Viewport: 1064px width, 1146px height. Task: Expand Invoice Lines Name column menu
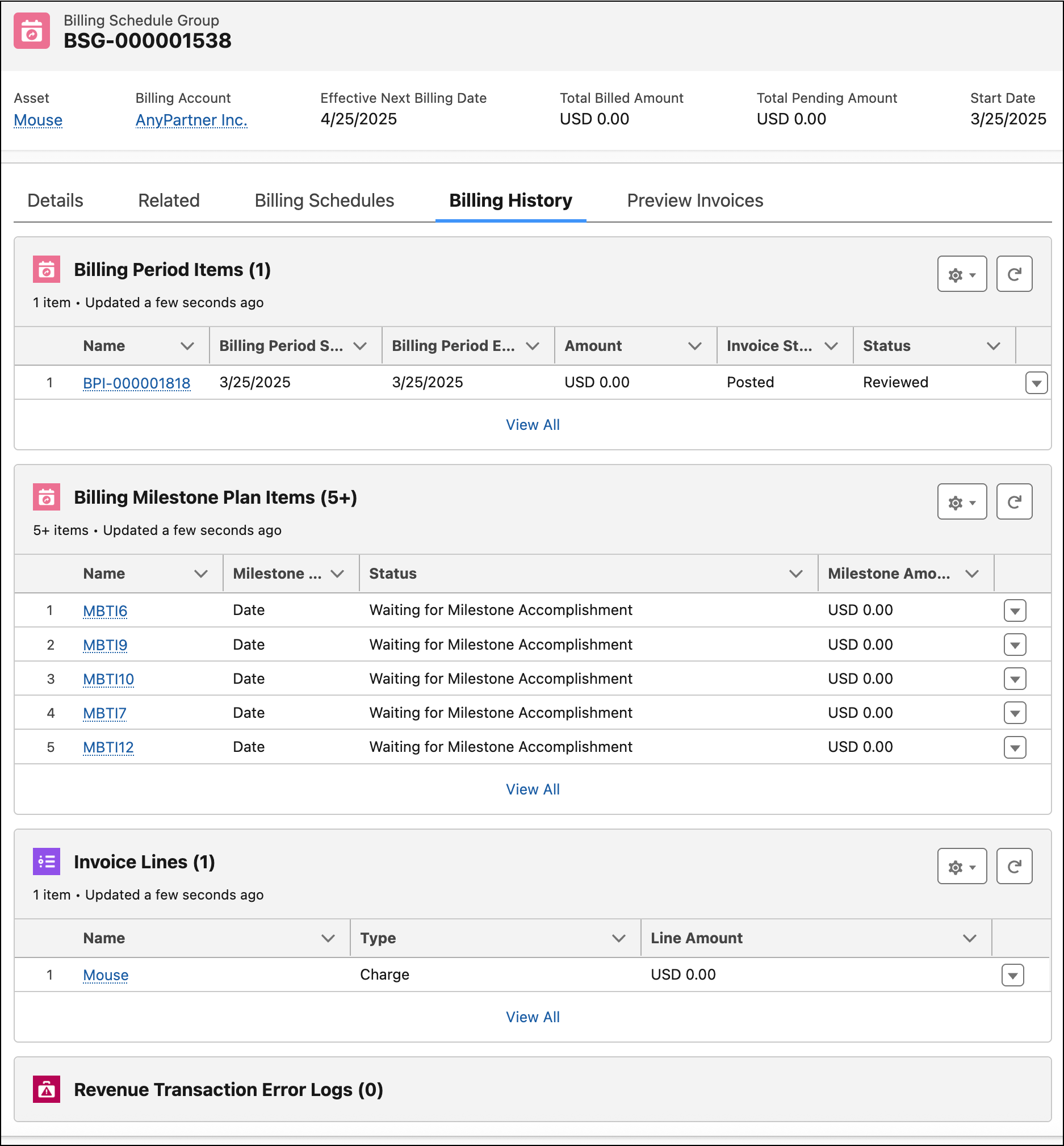(x=328, y=938)
